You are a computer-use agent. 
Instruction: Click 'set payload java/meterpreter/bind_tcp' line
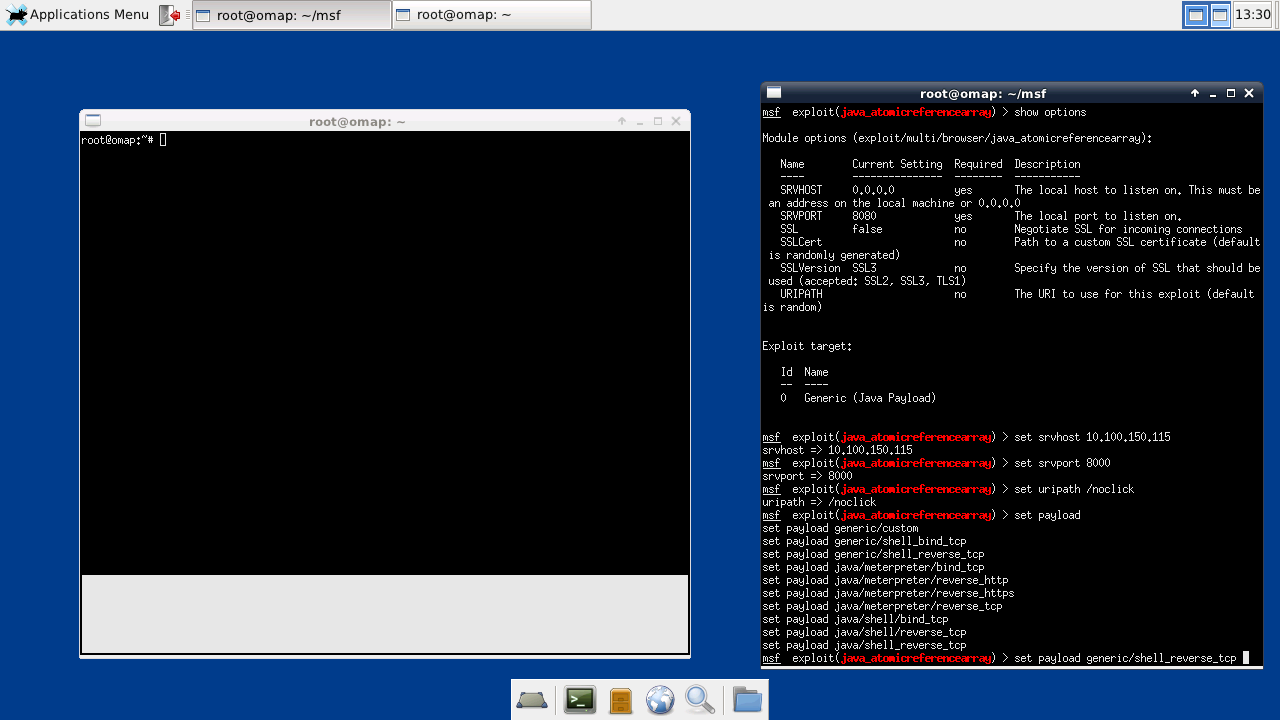coord(873,567)
